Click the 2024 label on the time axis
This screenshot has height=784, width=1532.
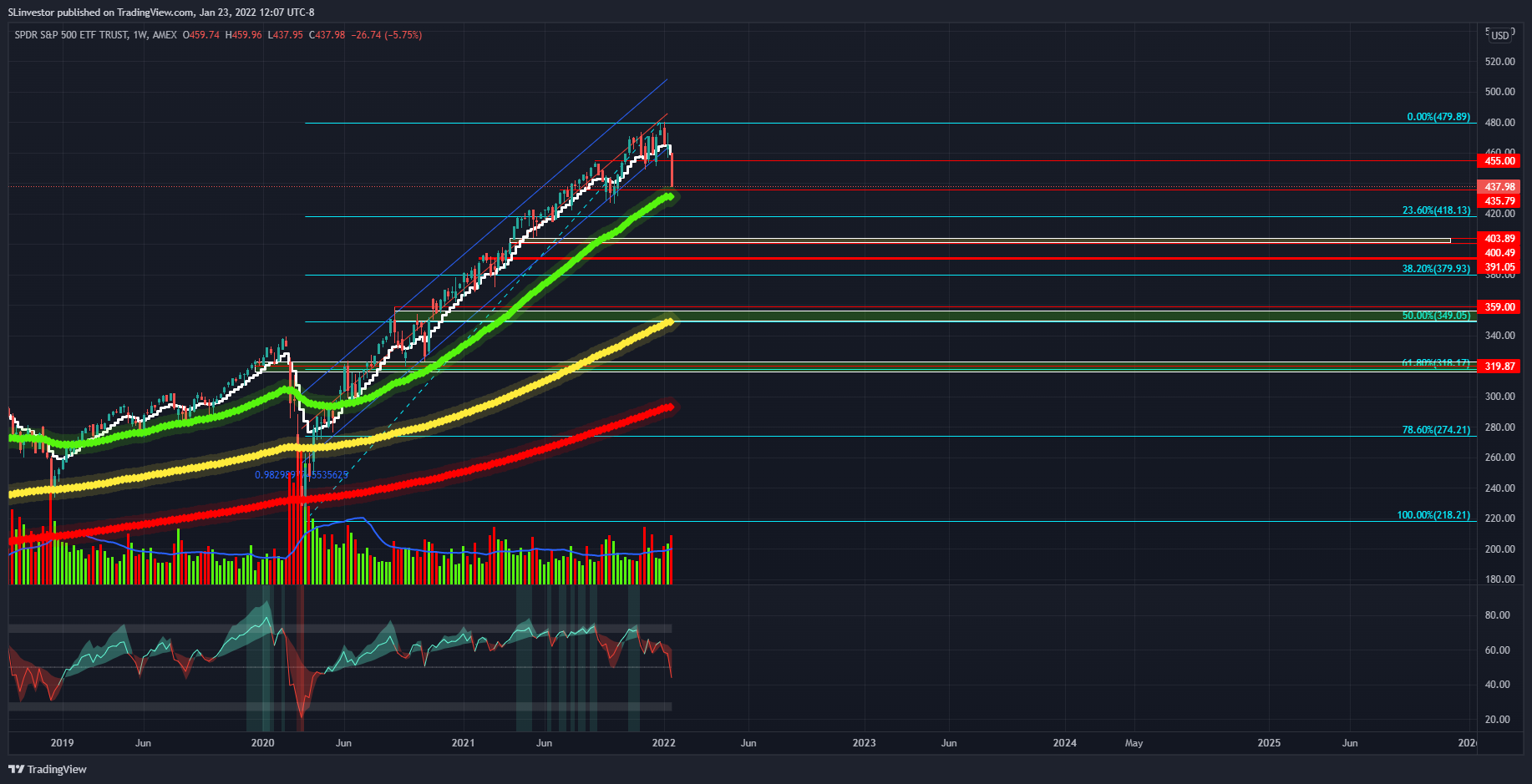(1064, 743)
